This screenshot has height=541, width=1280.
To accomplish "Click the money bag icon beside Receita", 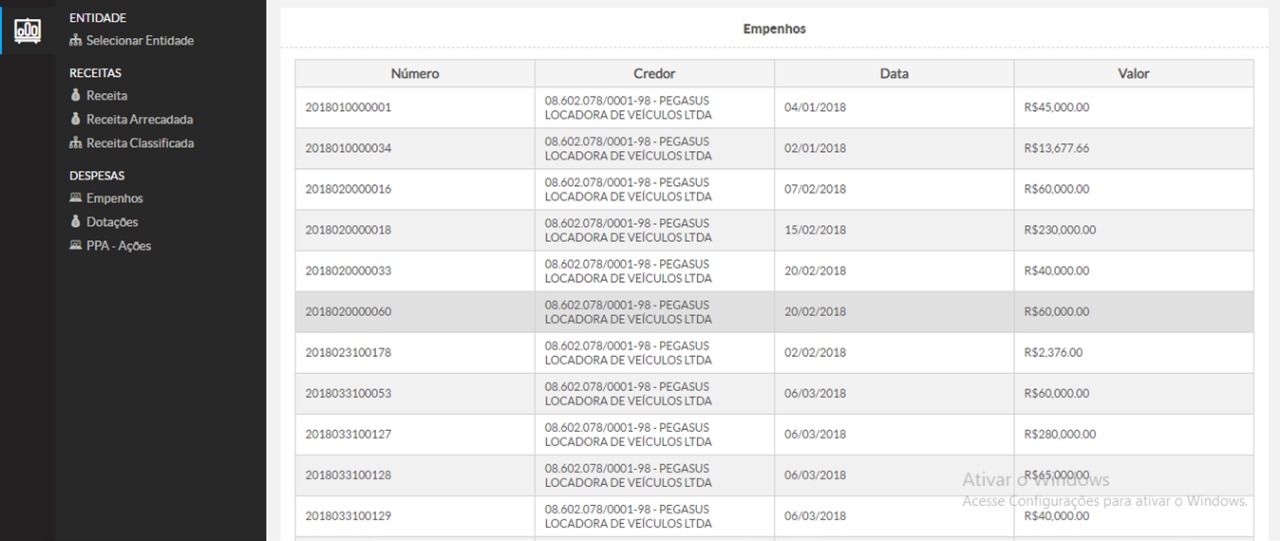I will (x=75, y=96).
